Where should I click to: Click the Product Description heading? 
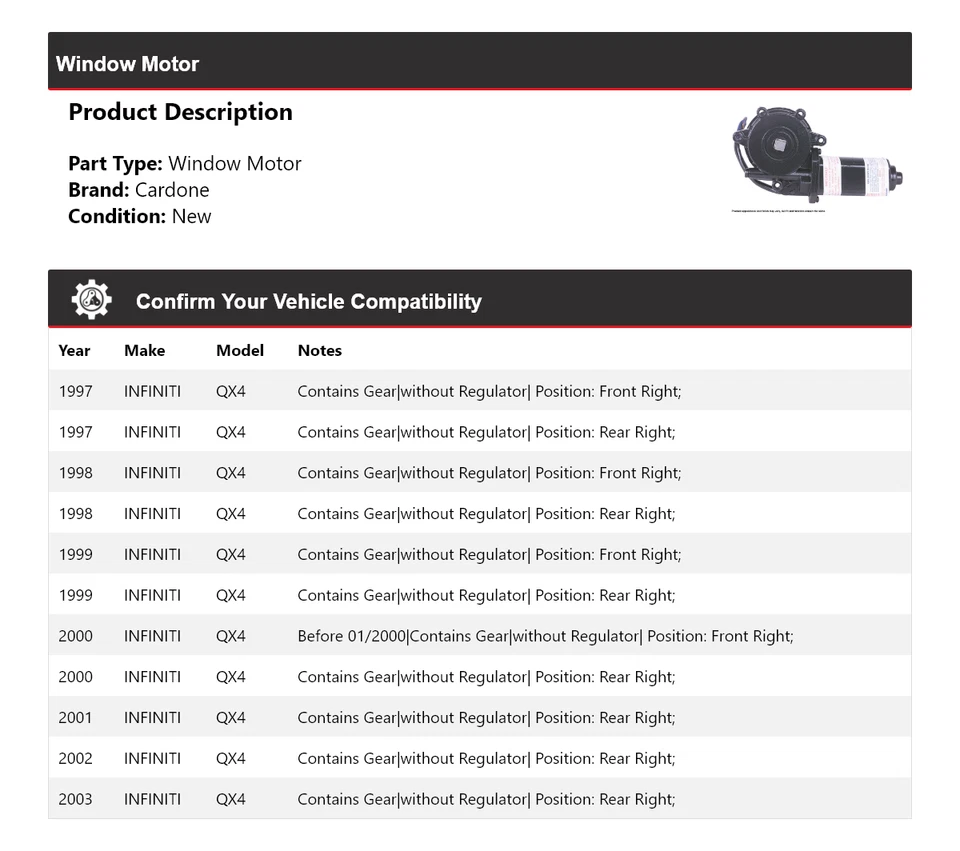[180, 112]
